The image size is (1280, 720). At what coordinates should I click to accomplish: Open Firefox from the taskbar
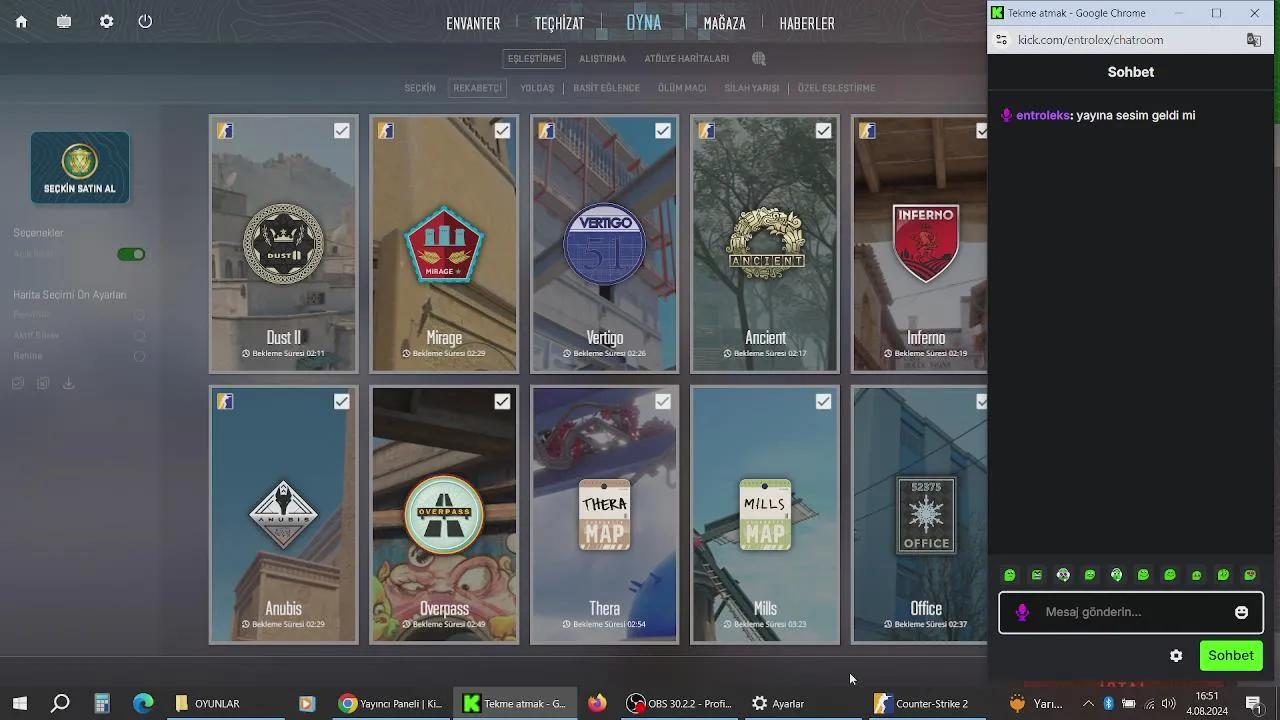click(597, 703)
